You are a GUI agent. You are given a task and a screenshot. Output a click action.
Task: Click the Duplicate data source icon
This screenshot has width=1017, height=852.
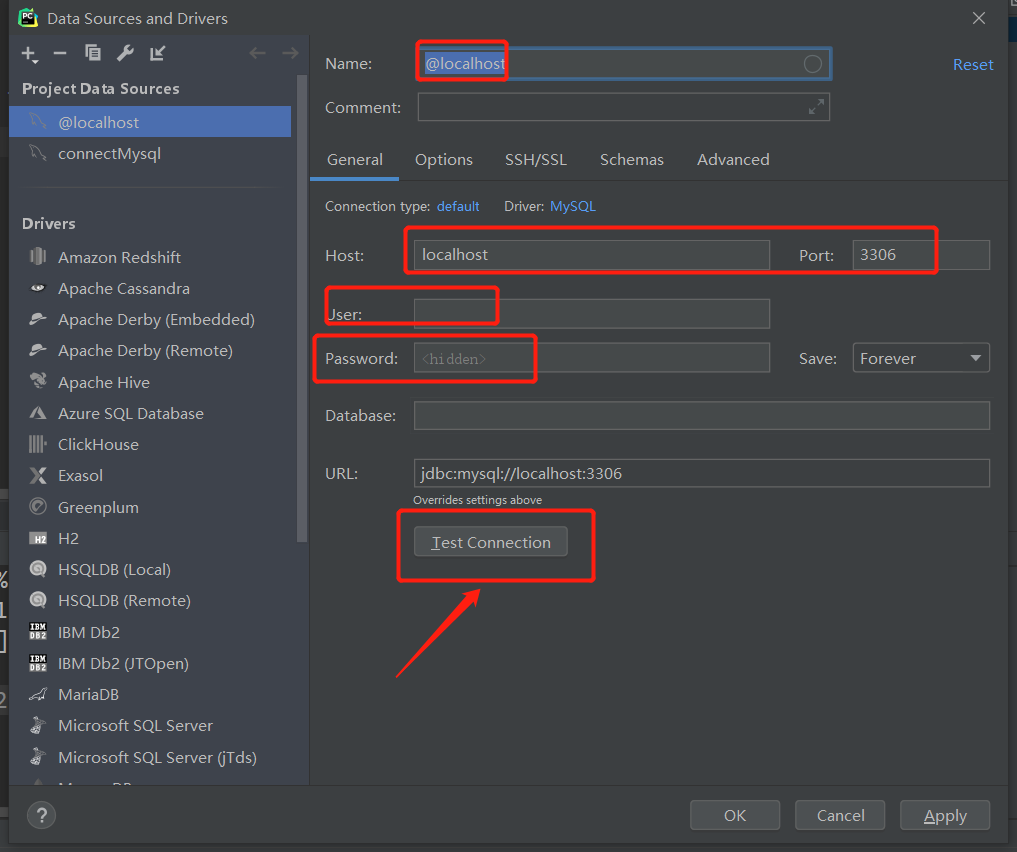coord(93,53)
